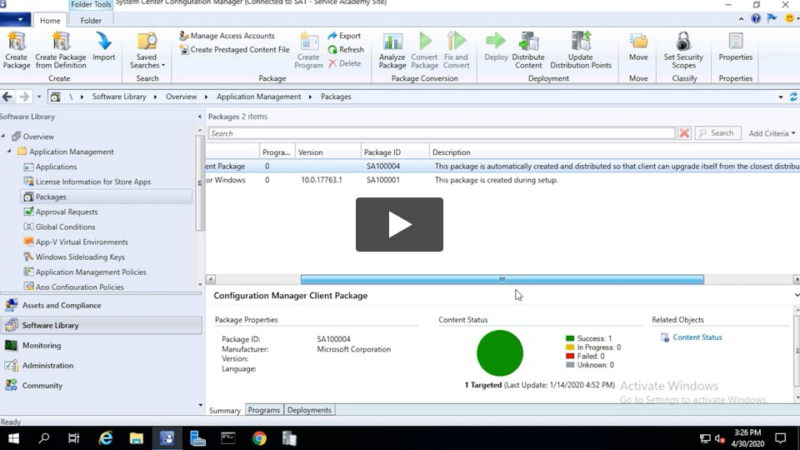Open Set Security Scopes lock icon
Screen dimensions: 800x450
tap(684, 42)
